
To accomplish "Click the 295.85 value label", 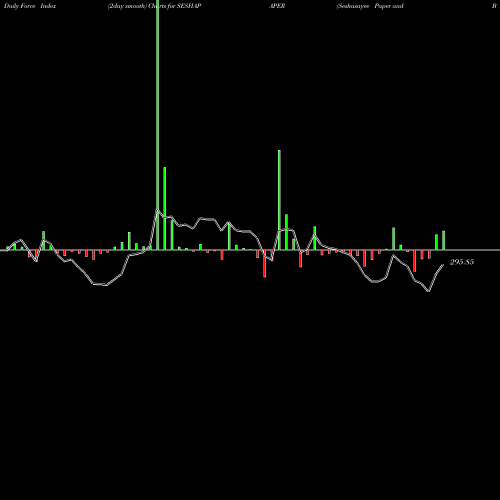I will (x=462, y=262).
